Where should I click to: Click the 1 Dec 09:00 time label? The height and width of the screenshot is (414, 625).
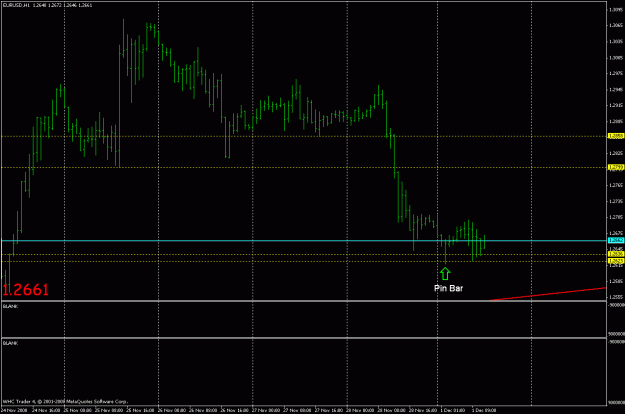click(484, 410)
